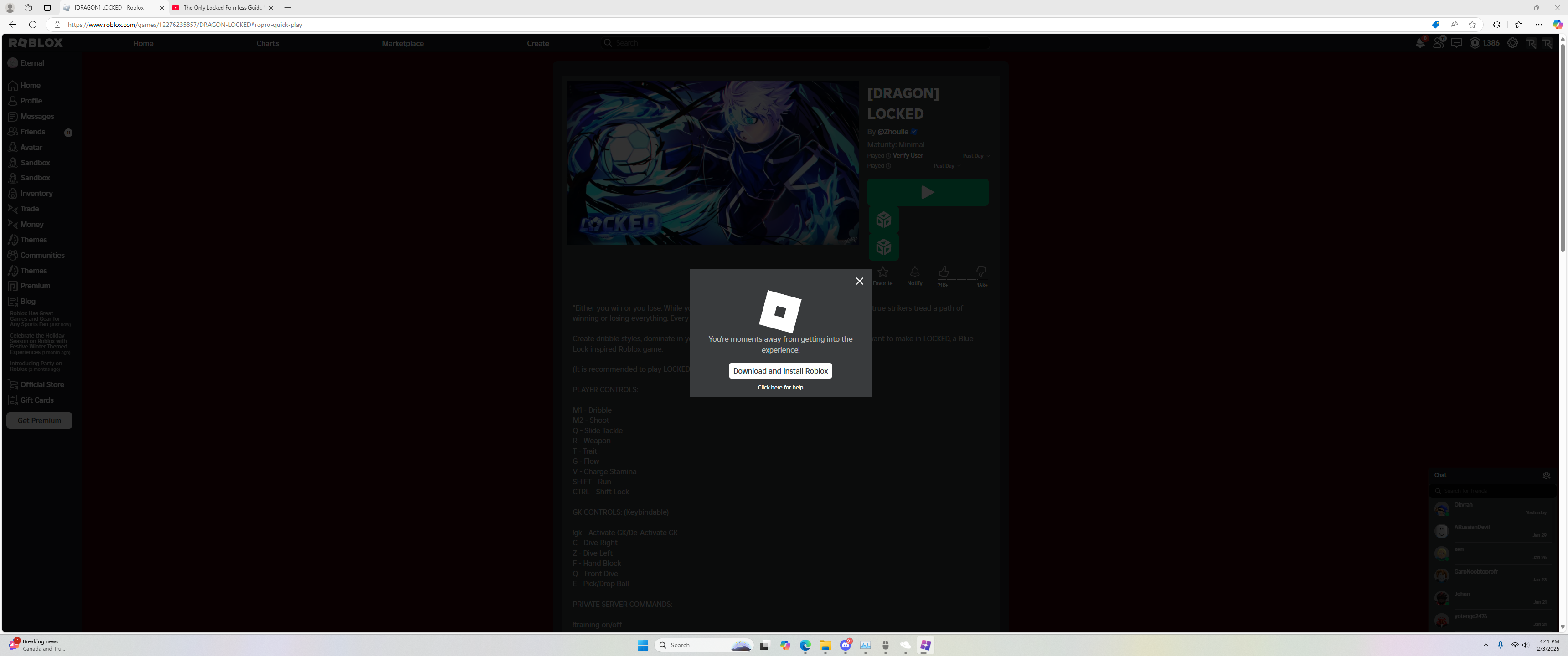The width and height of the screenshot is (1568, 656).
Task: Expand Past Day dropdown below Verify User row
Action: coord(947,165)
